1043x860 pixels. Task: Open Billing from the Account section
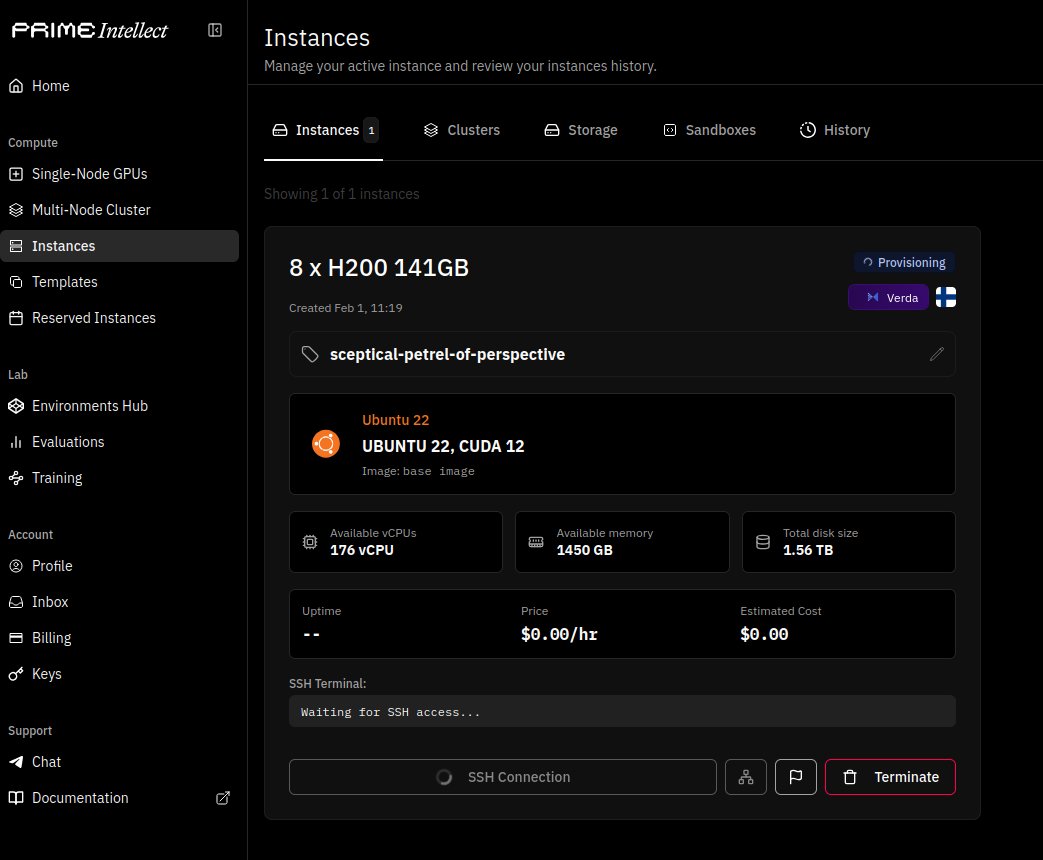click(x=51, y=638)
